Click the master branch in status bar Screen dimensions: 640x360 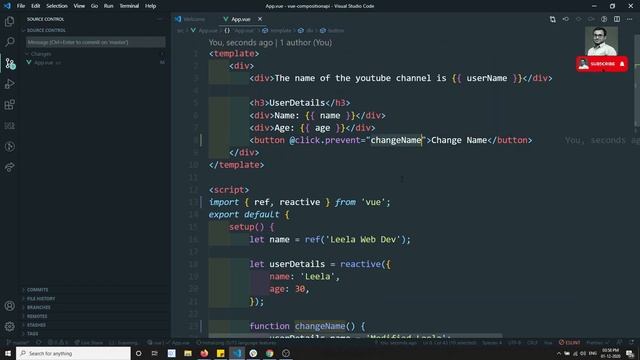click(x=18, y=343)
